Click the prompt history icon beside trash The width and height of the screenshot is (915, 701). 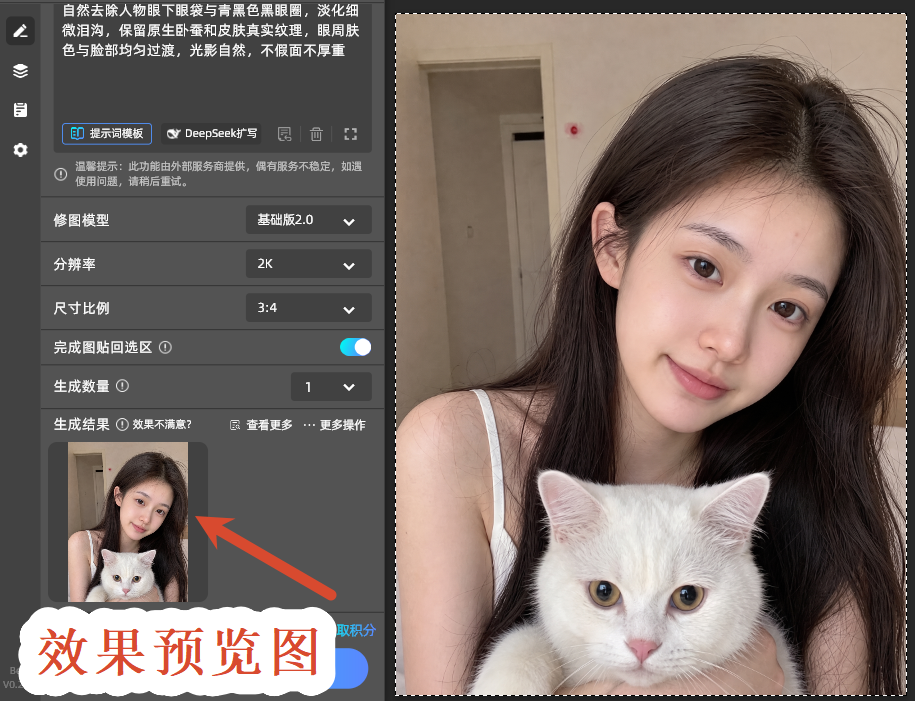[284, 134]
